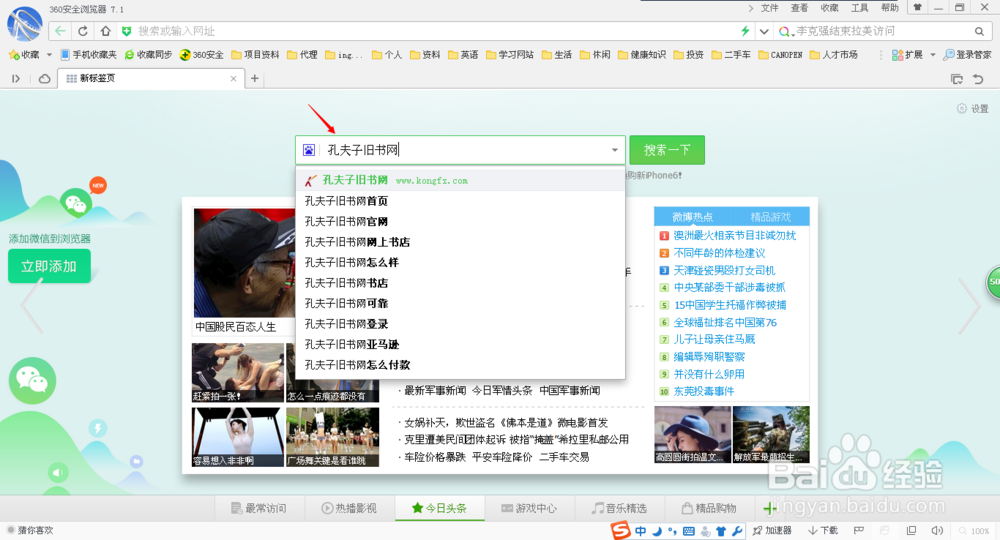Open 下载 downloads in status bar

823,530
